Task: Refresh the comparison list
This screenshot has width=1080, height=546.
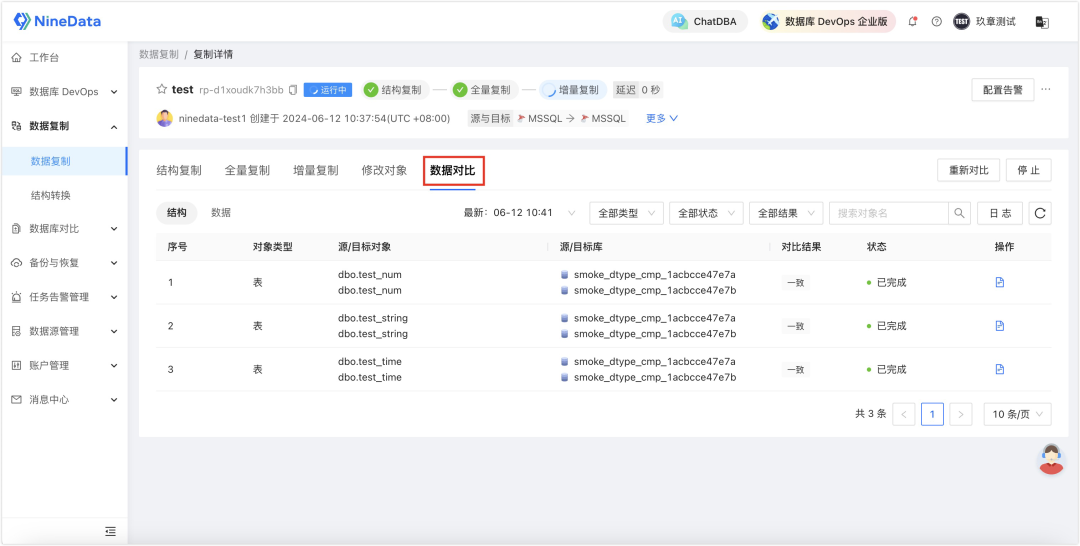Action: (x=1040, y=213)
